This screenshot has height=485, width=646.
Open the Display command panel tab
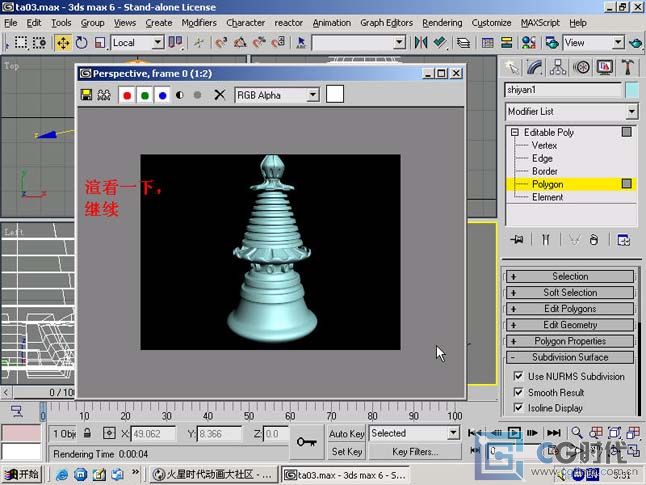[x=604, y=67]
